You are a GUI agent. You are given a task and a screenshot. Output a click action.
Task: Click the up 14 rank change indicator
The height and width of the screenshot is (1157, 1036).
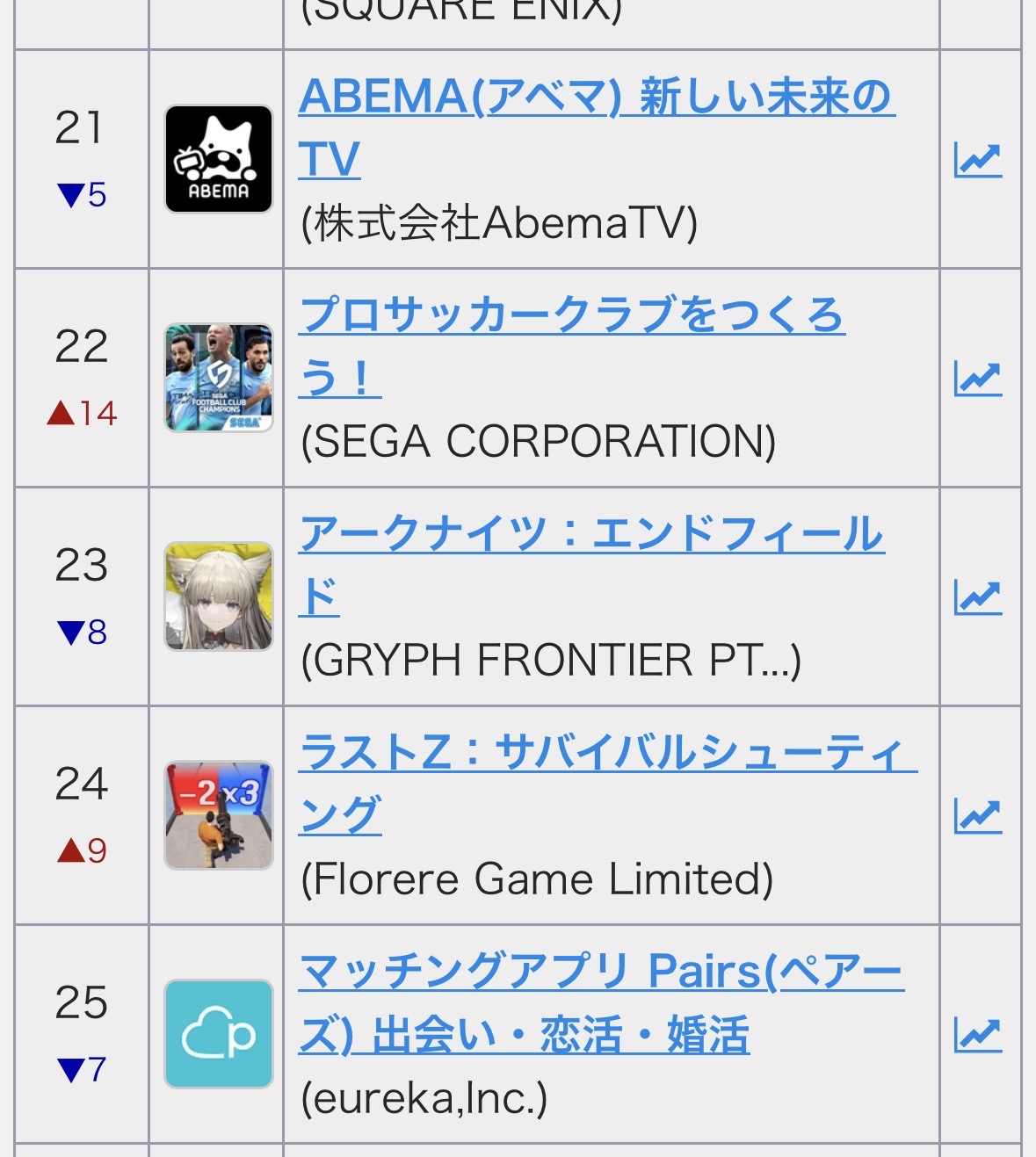(82, 413)
